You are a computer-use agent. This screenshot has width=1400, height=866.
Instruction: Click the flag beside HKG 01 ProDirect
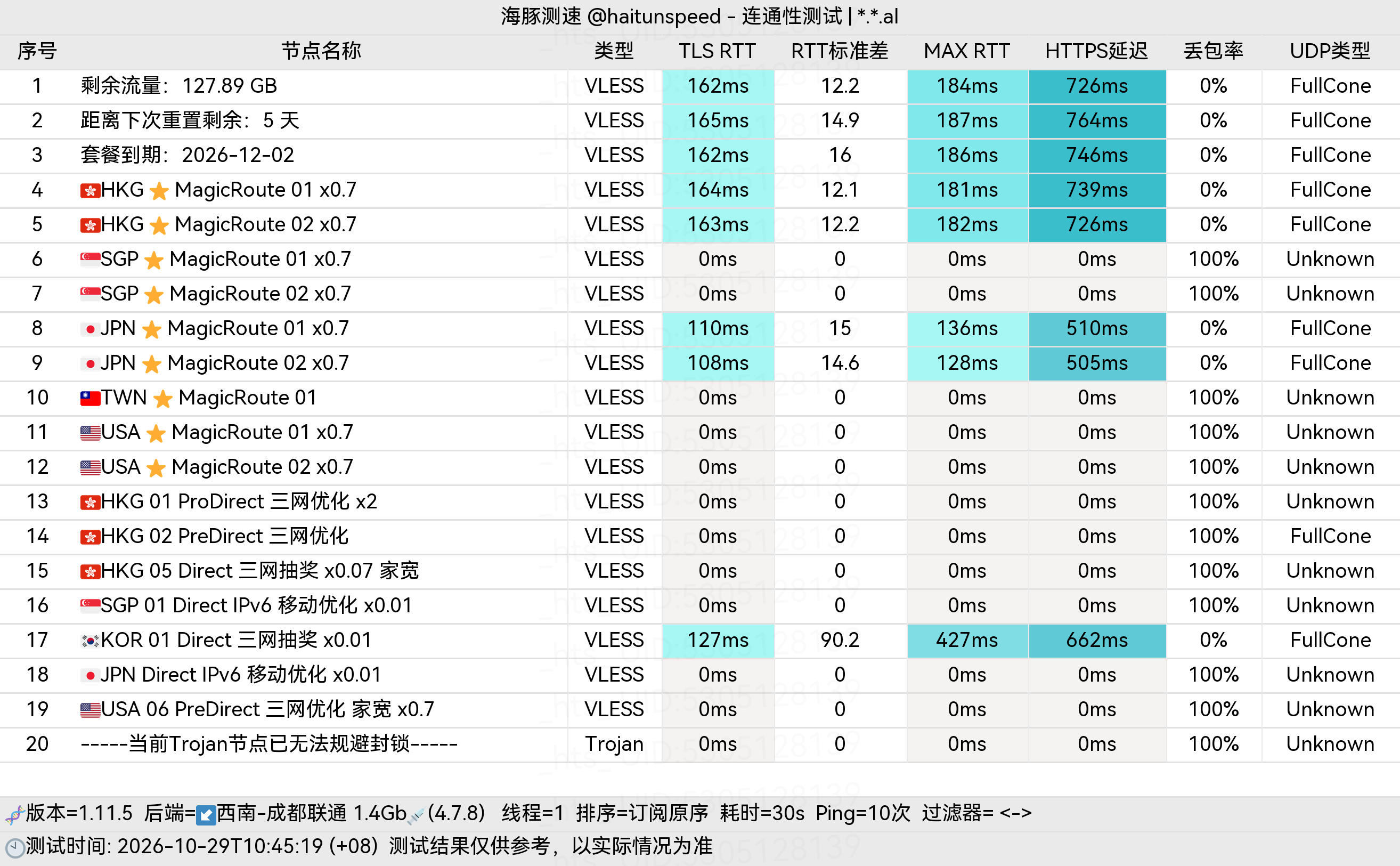(x=91, y=503)
